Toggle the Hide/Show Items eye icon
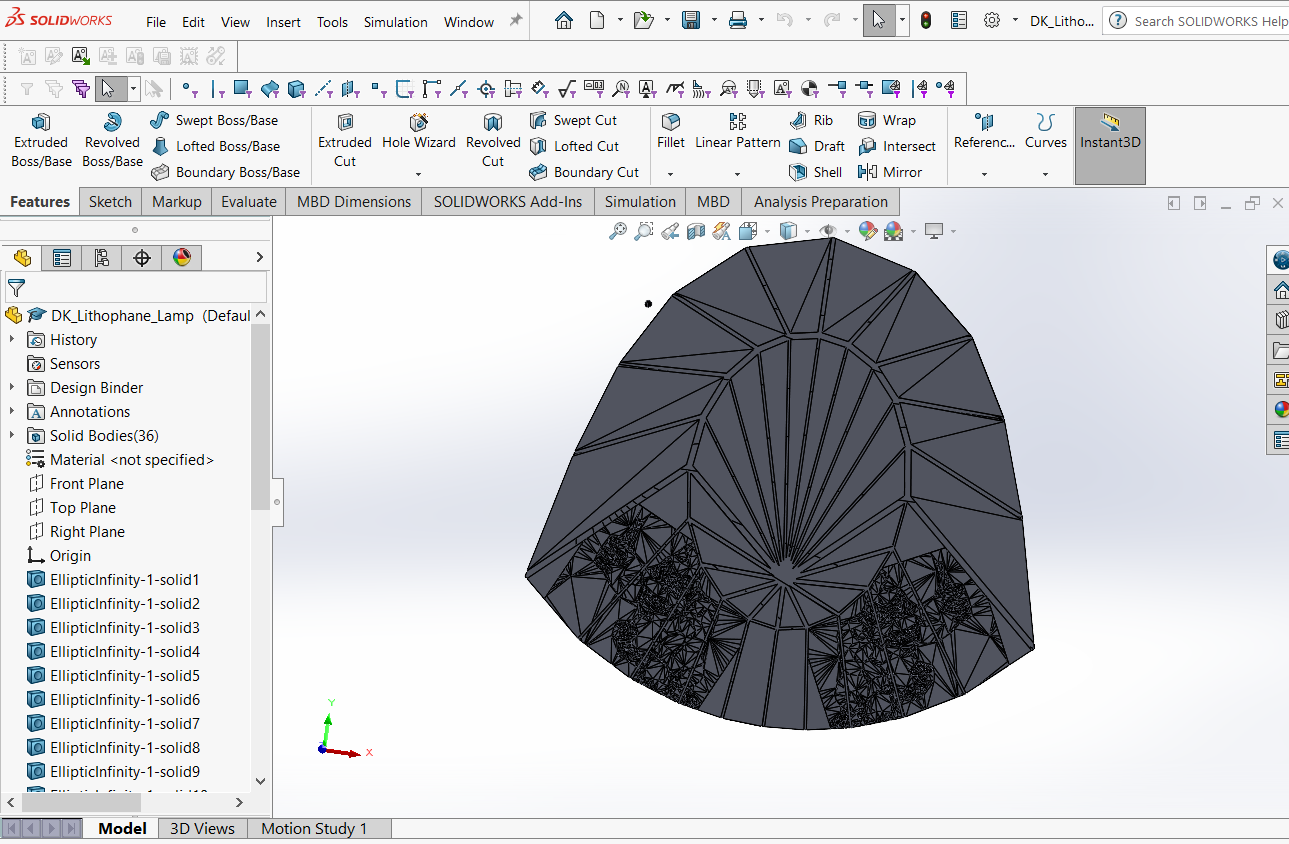 click(x=828, y=232)
